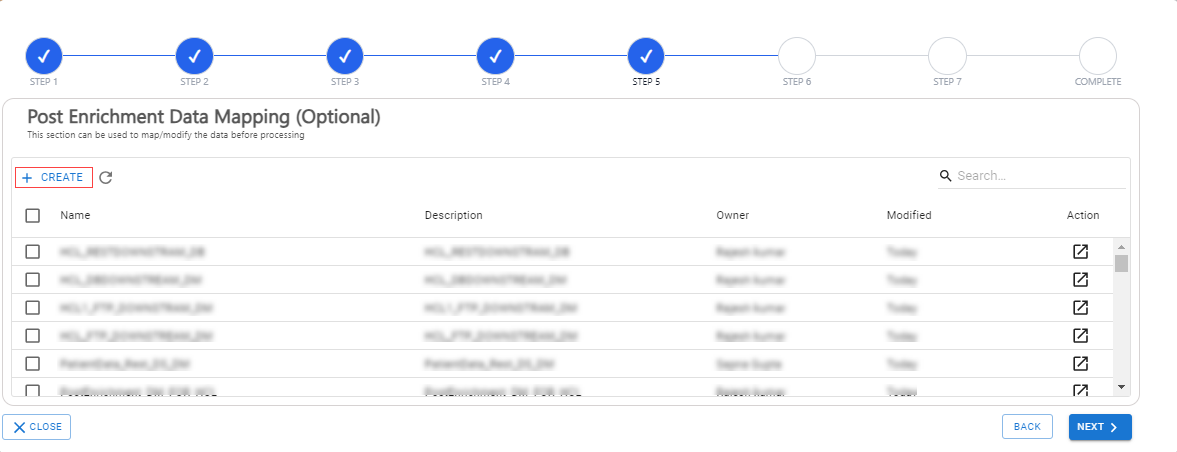Open the third row's action icon

tap(1080, 307)
